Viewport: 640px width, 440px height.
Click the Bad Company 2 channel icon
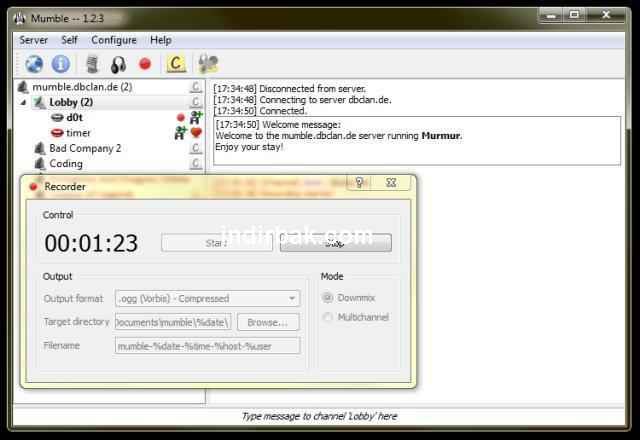click(40, 148)
